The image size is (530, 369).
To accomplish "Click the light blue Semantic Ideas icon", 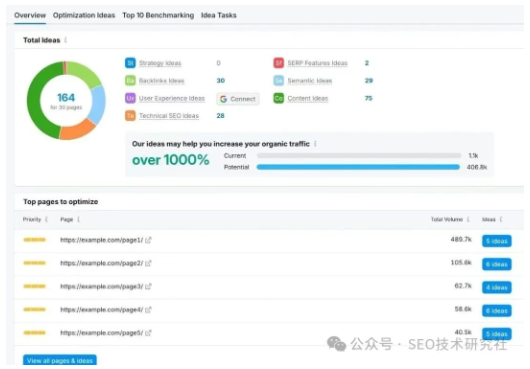I will pos(279,80).
